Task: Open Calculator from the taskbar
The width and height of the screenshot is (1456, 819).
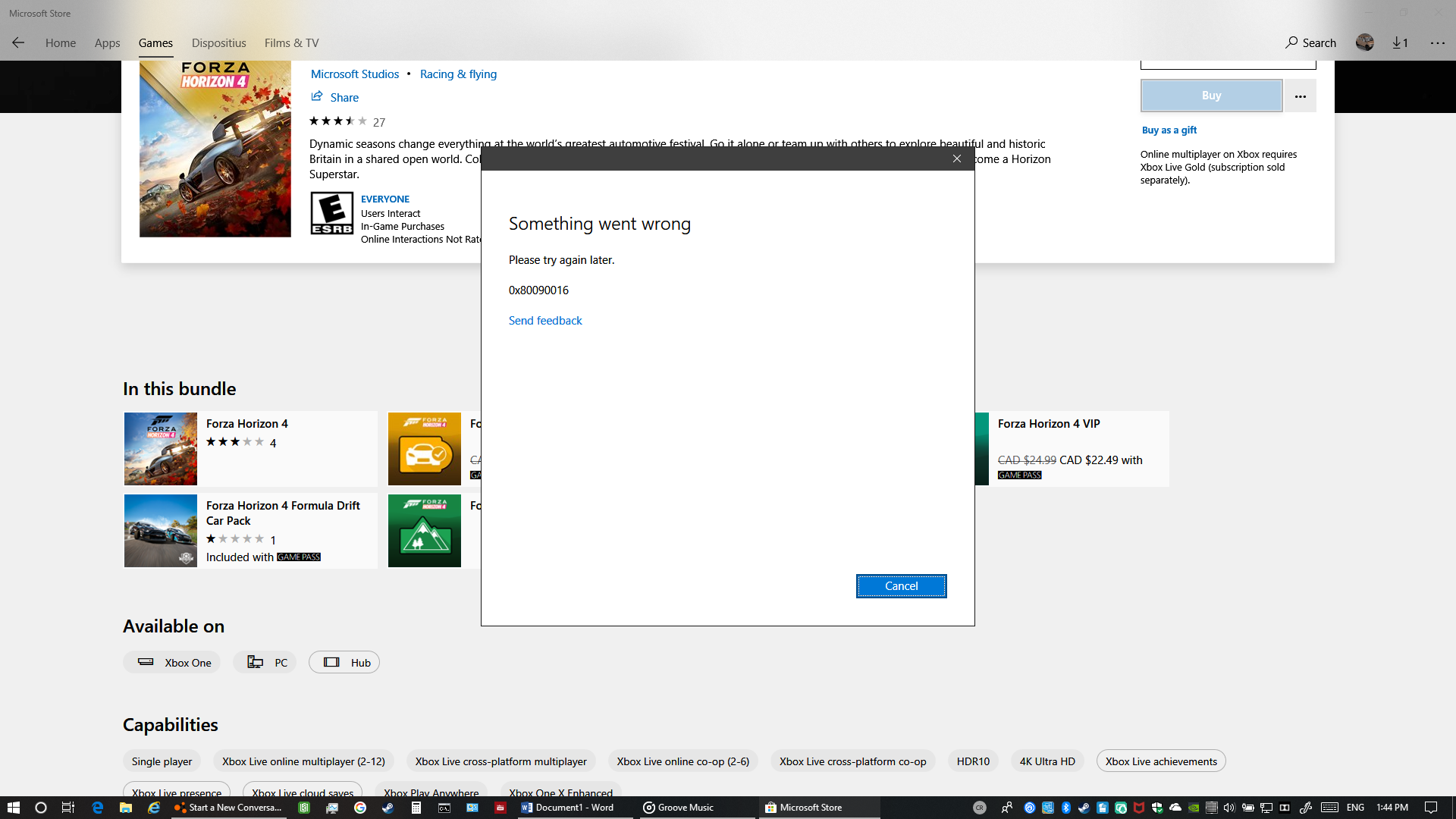Action: [x=416, y=808]
